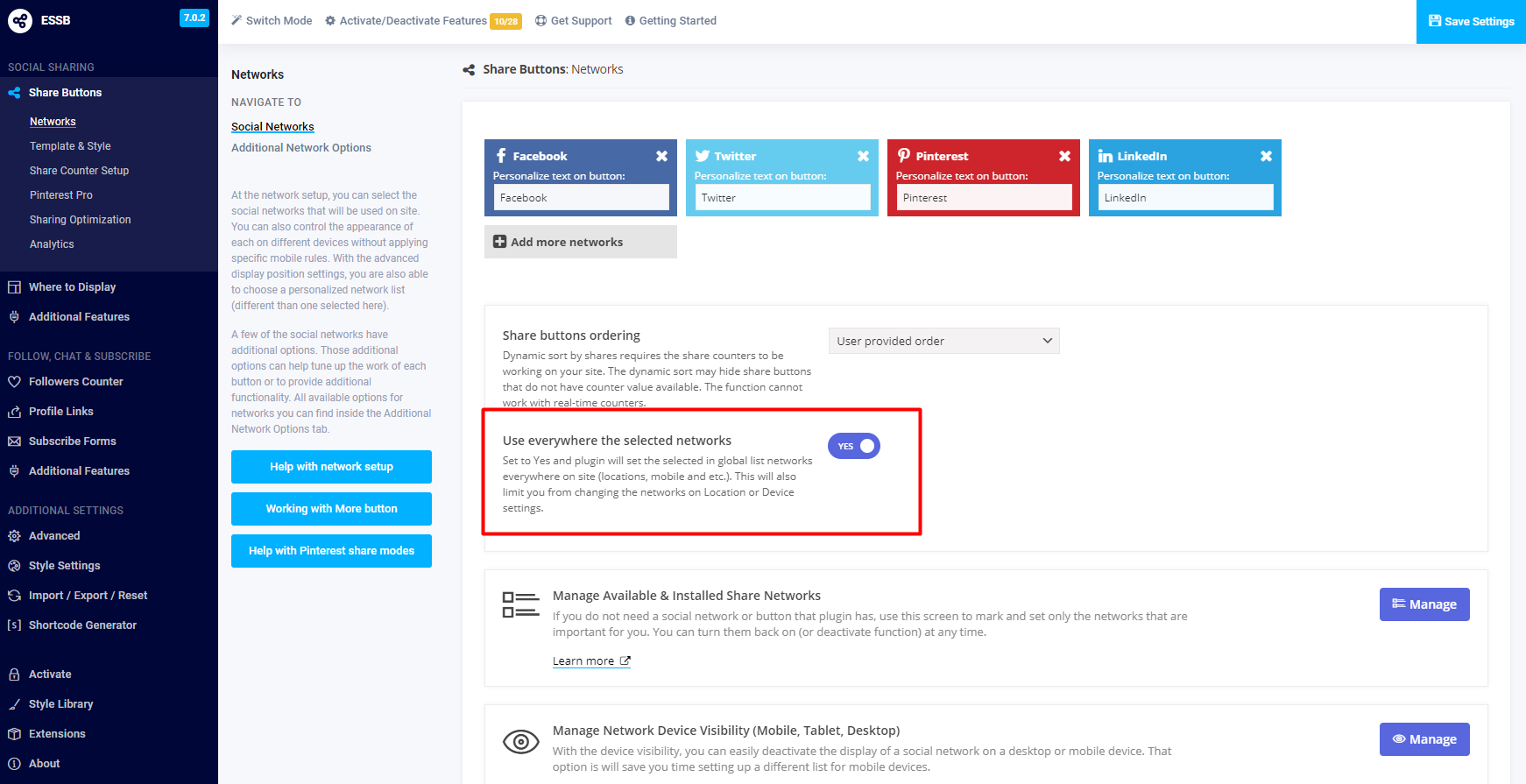This screenshot has width=1526, height=784.
Task: Click Manage for Network Device Visibility
Action: click(1424, 739)
